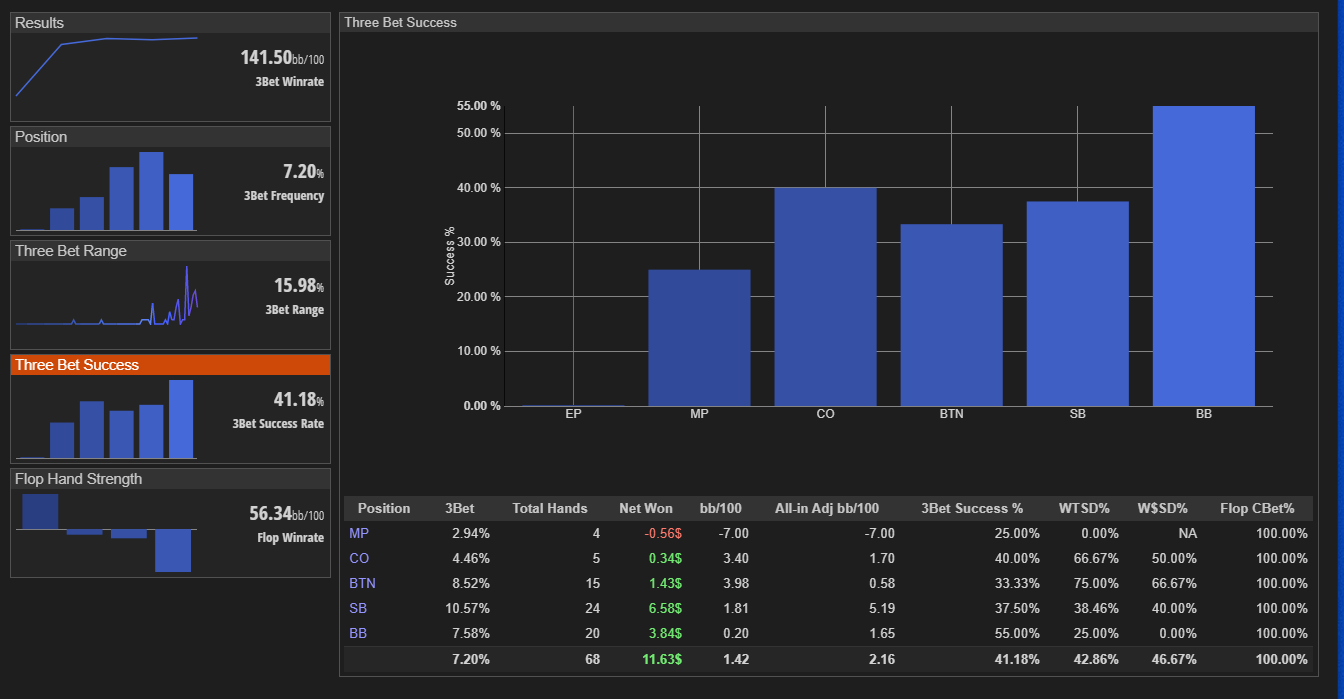The height and width of the screenshot is (699, 1344).
Task: Select the Position 3Bet Frequency panel
Action: pos(170,181)
